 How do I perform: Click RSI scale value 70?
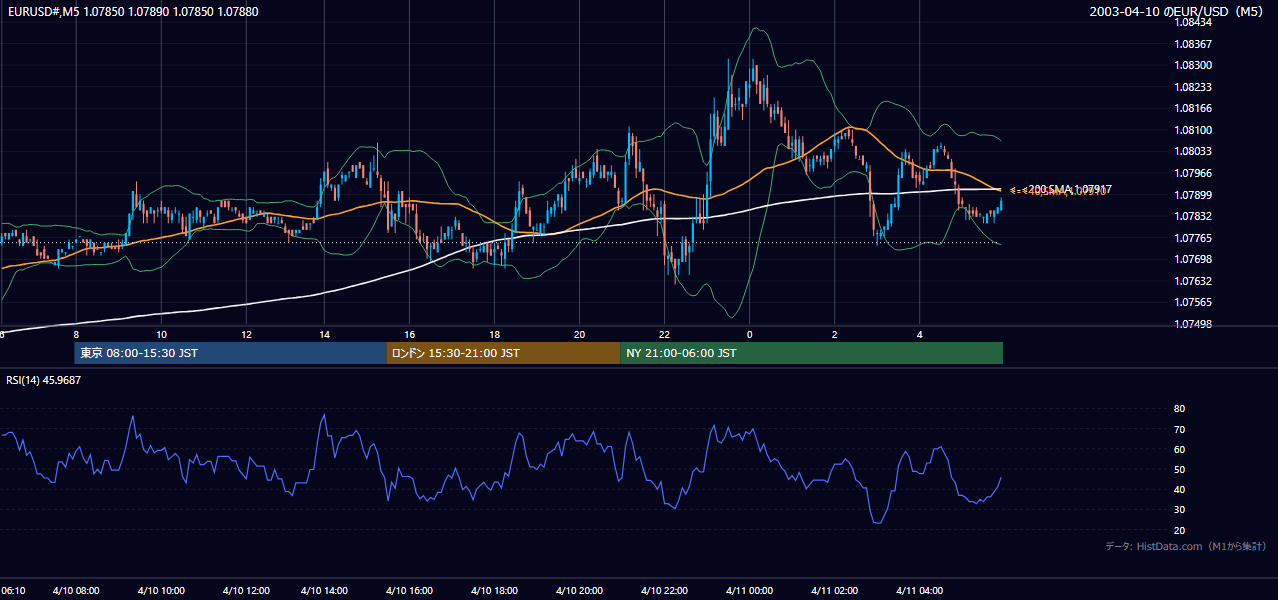tap(1179, 429)
